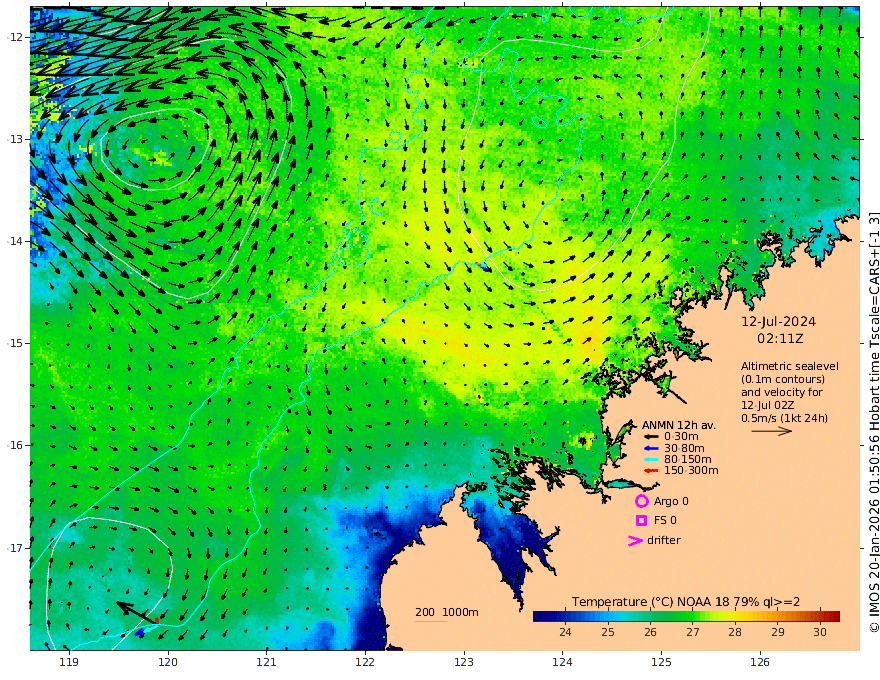
Task: Click the latitude axis label "-13"
Action: pos(15,139)
